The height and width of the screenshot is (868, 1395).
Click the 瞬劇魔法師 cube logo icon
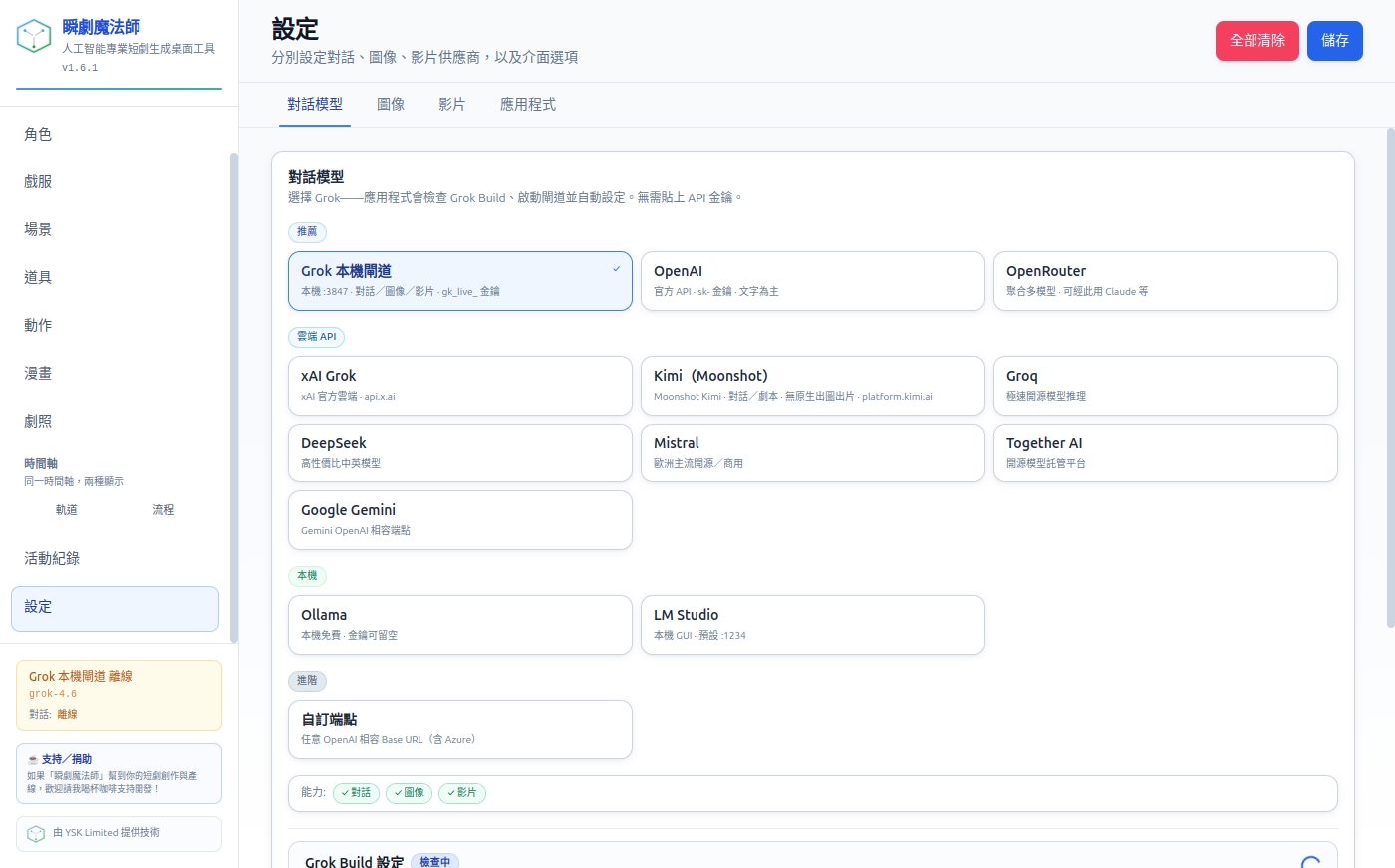tap(34, 37)
